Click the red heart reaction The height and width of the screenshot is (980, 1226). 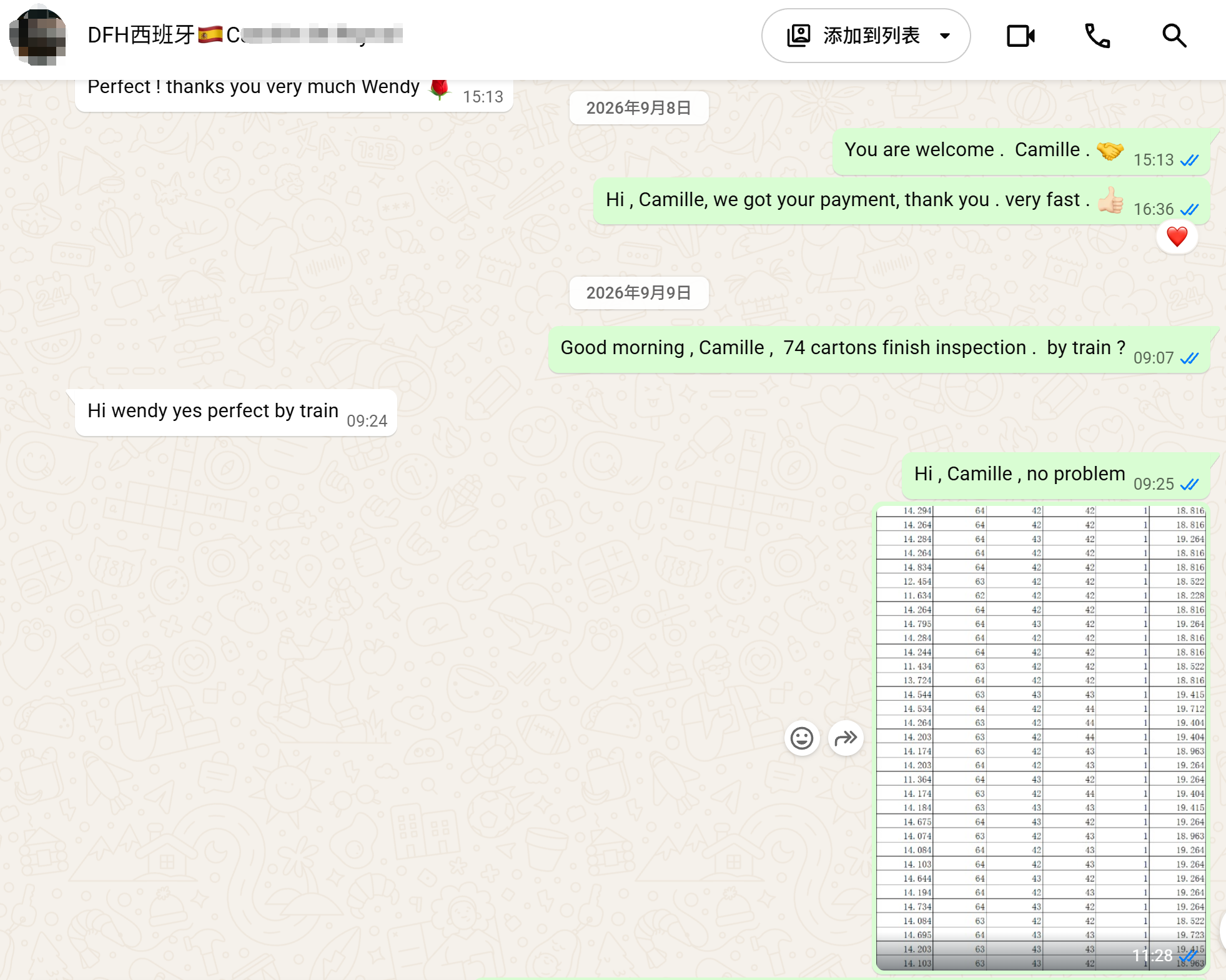pyautogui.click(x=1177, y=237)
